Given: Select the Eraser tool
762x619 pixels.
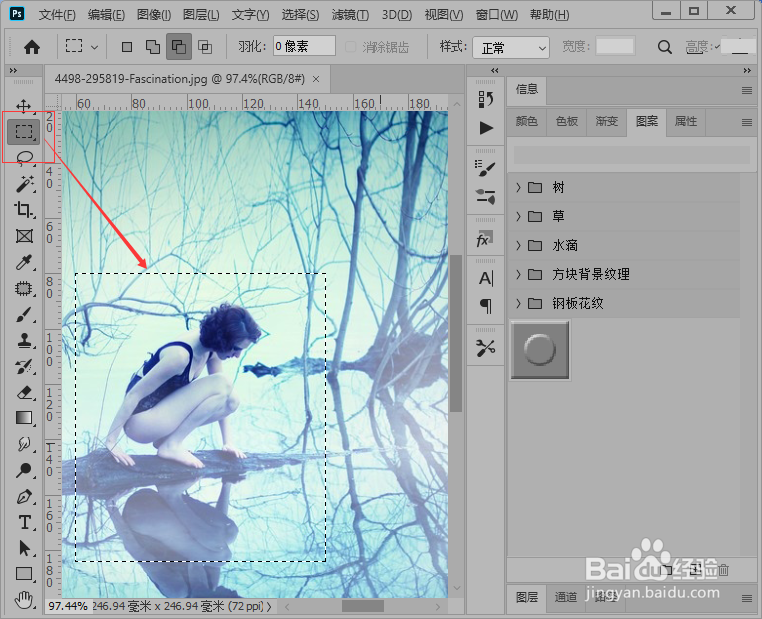Looking at the screenshot, I should [x=24, y=393].
